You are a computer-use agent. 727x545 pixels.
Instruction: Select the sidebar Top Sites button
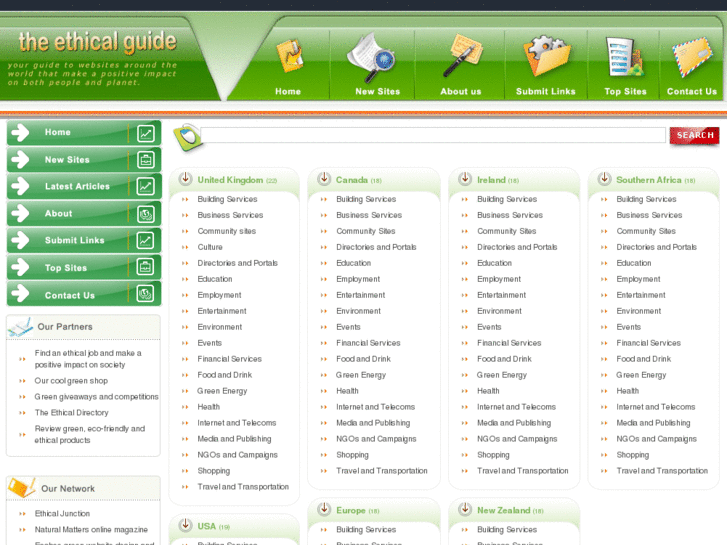(84, 267)
